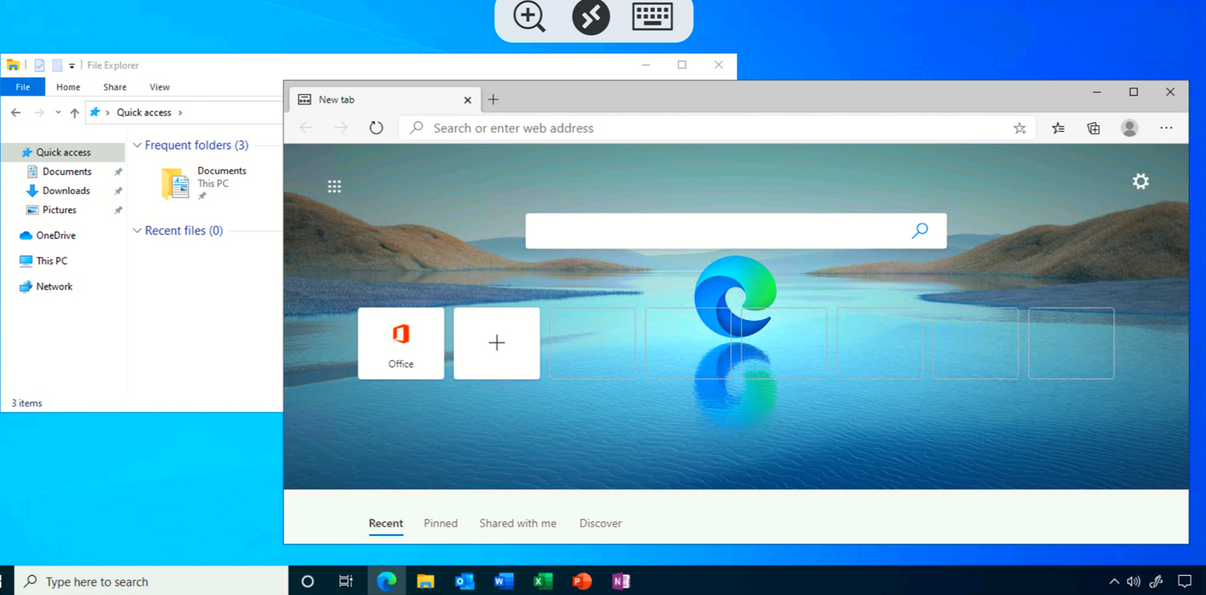Switch to the Pinned tab
The height and width of the screenshot is (595, 1206).
440,523
